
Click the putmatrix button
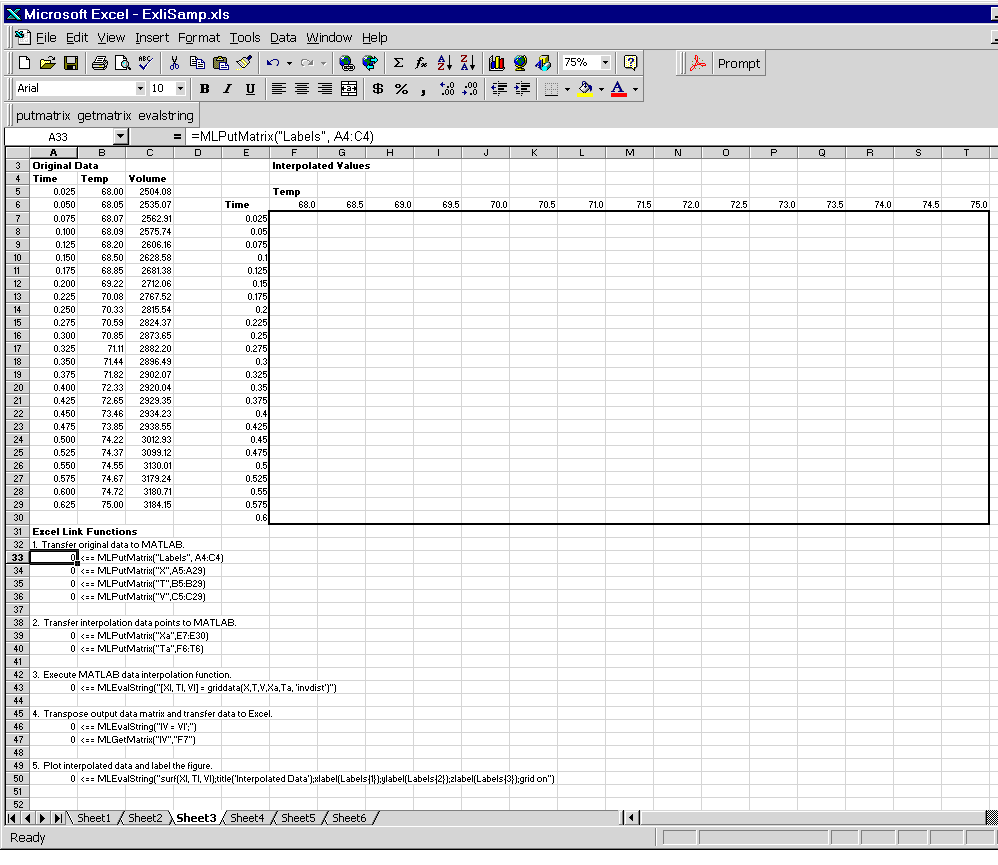(43, 115)
